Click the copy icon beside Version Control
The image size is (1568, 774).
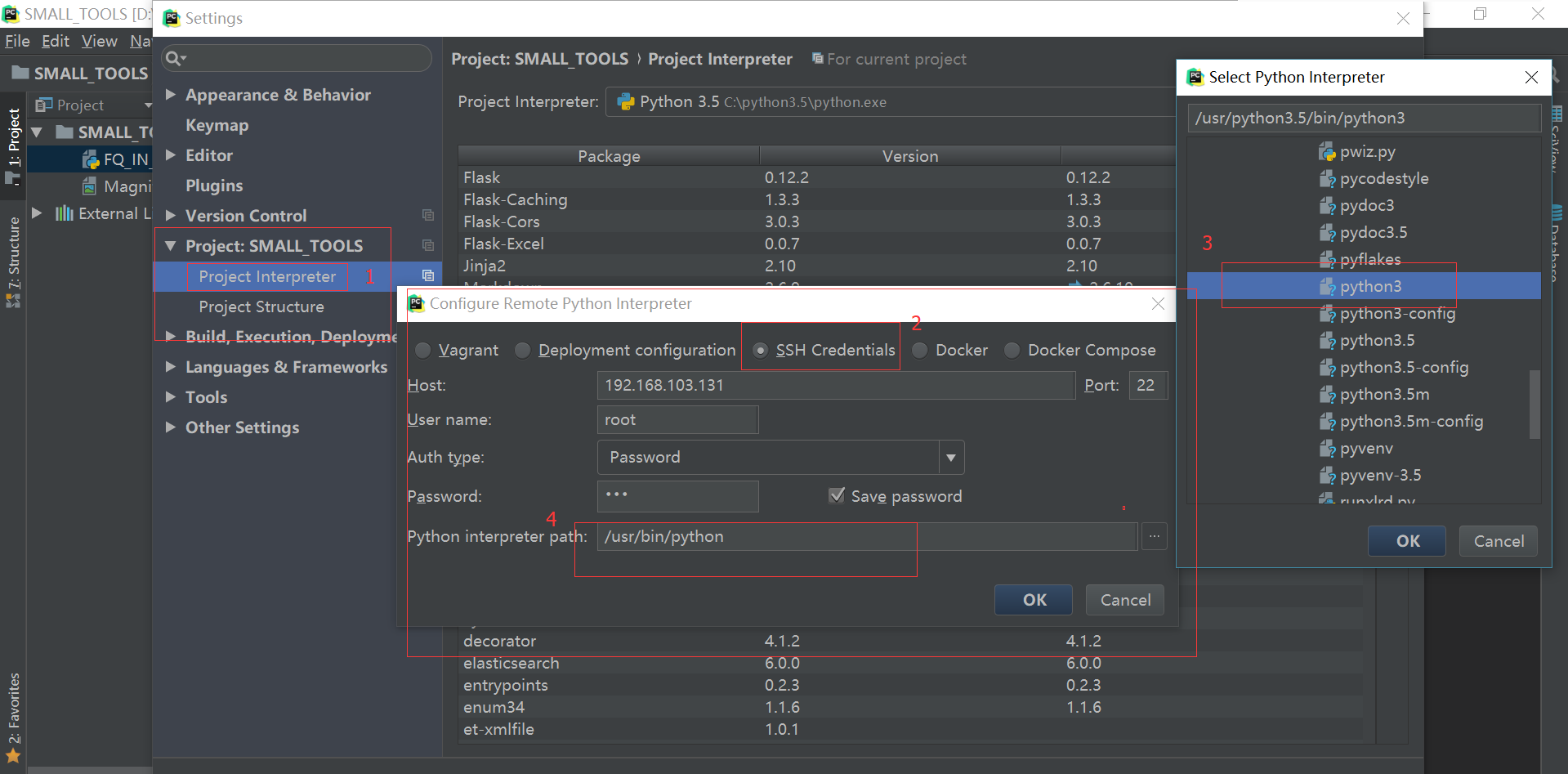click(x=427, y=215)
